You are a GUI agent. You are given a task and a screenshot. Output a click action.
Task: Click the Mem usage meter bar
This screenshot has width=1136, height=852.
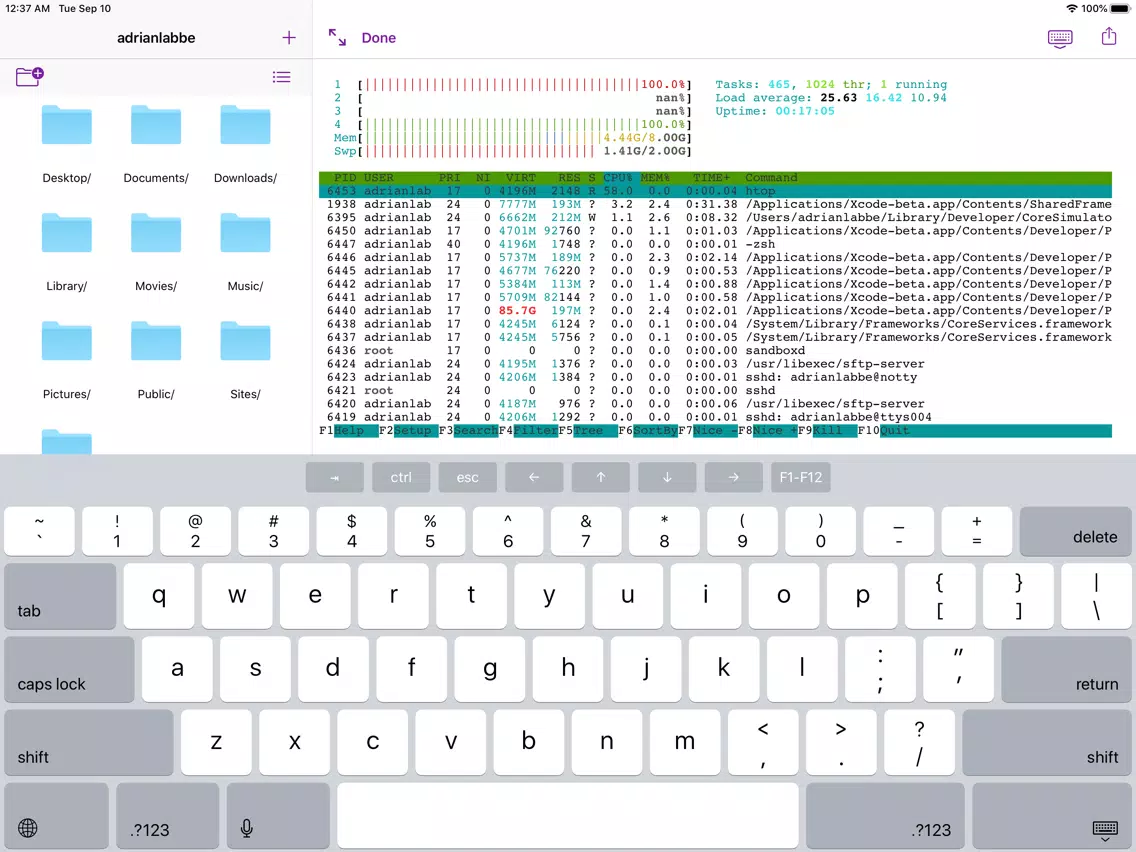pyautogui.click(x=512, y=138)
